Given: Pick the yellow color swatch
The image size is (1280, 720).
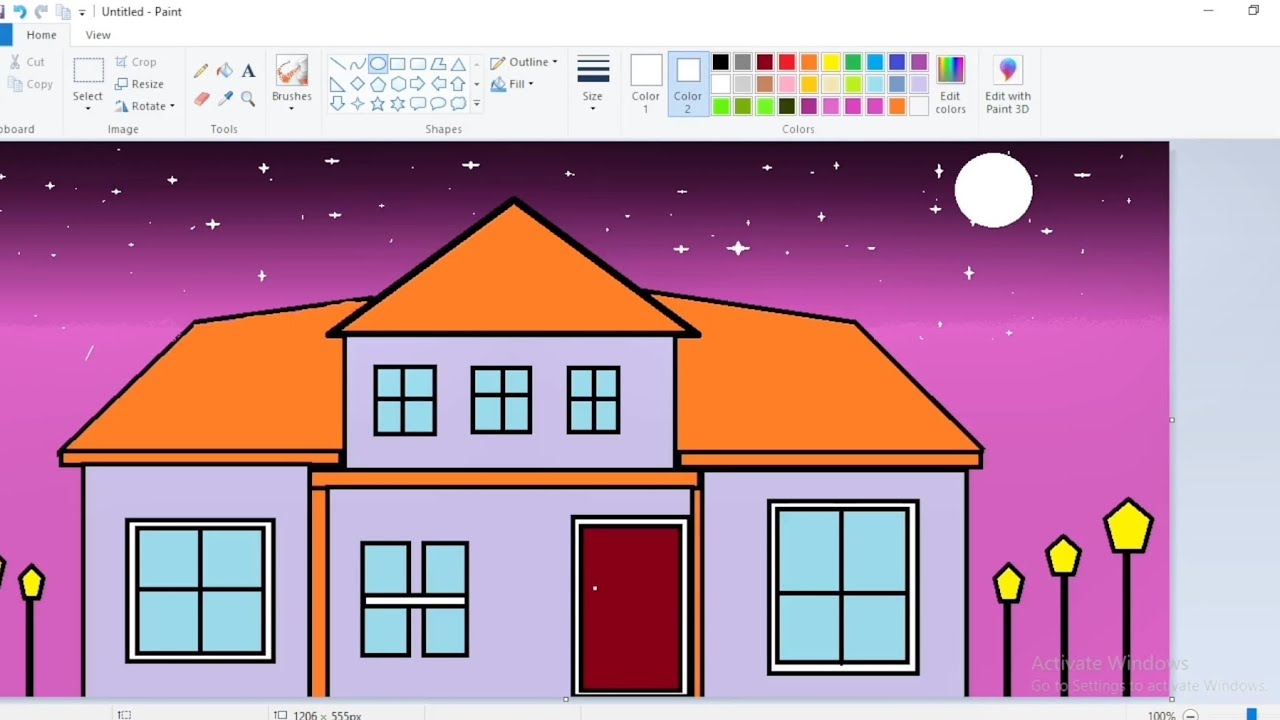Looking at the screenshot, I should [x=831, y=62].
